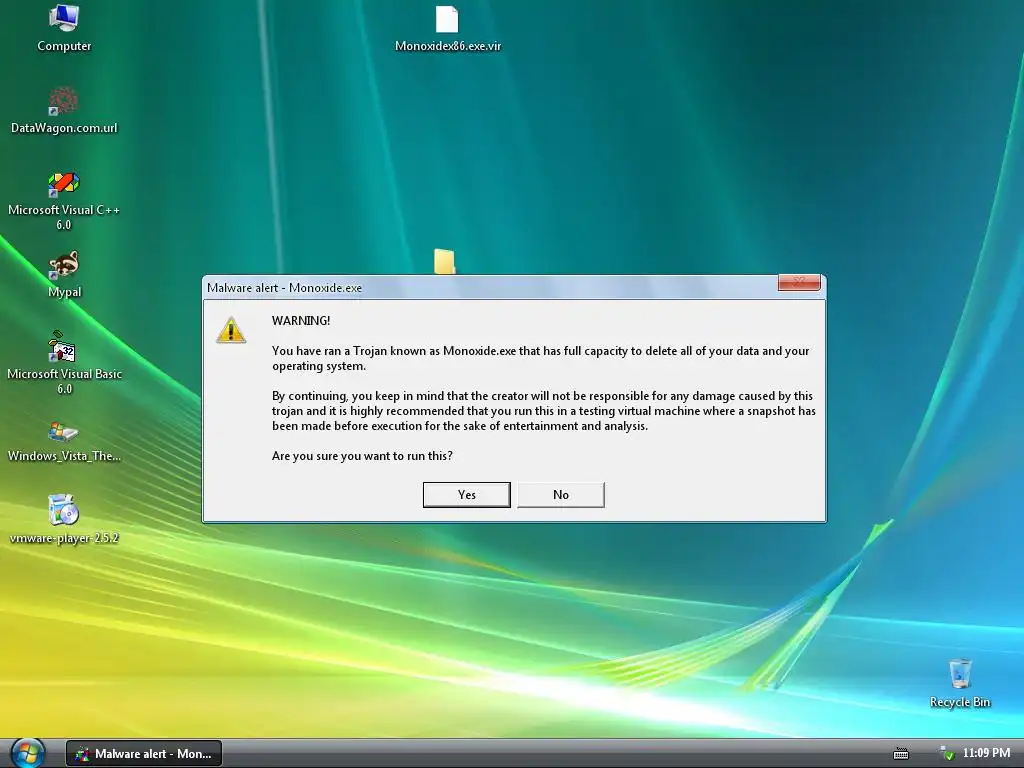Close the Malware alert dialog
The height and width of the screenshot is (768, 1024).
(799, 282)
